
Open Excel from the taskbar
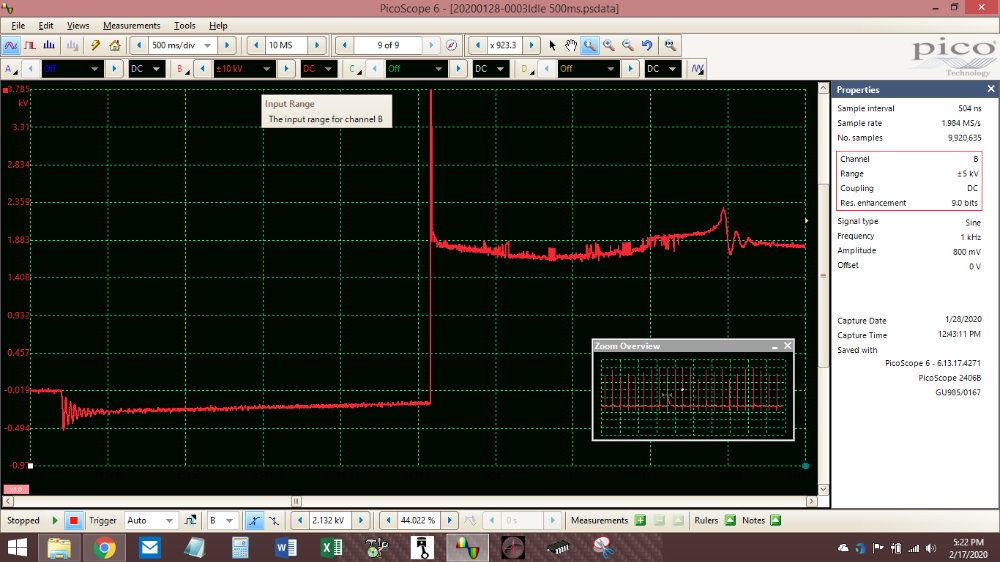[332, 548]
